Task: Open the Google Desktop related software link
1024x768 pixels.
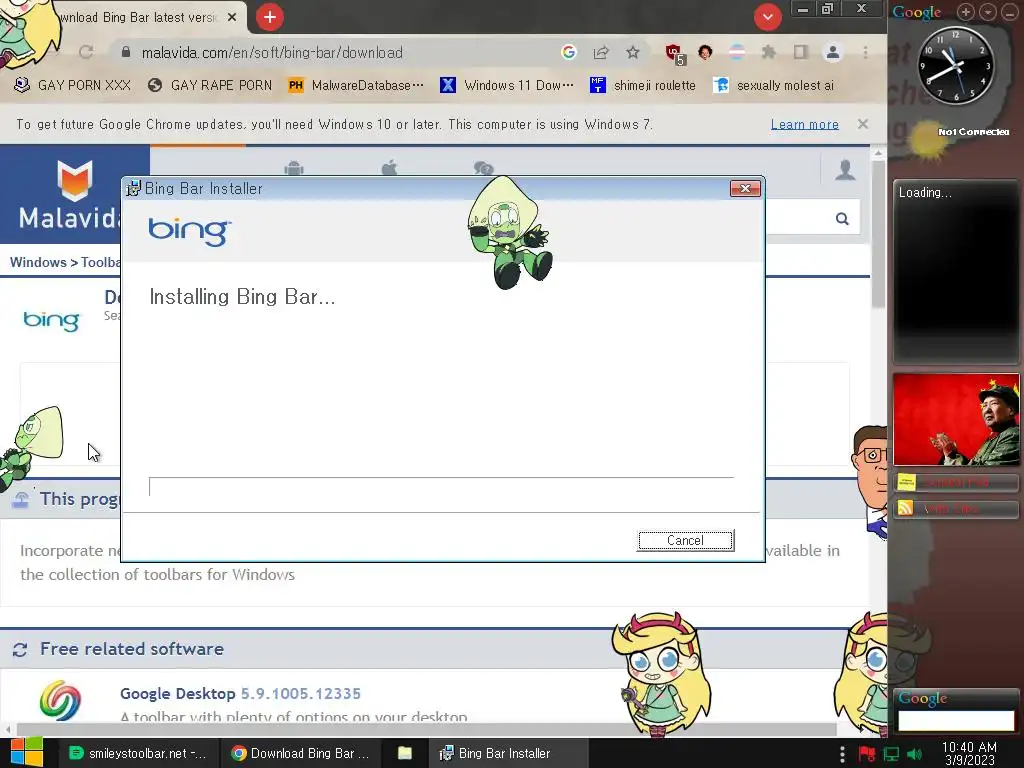Action: pos(240,694)
